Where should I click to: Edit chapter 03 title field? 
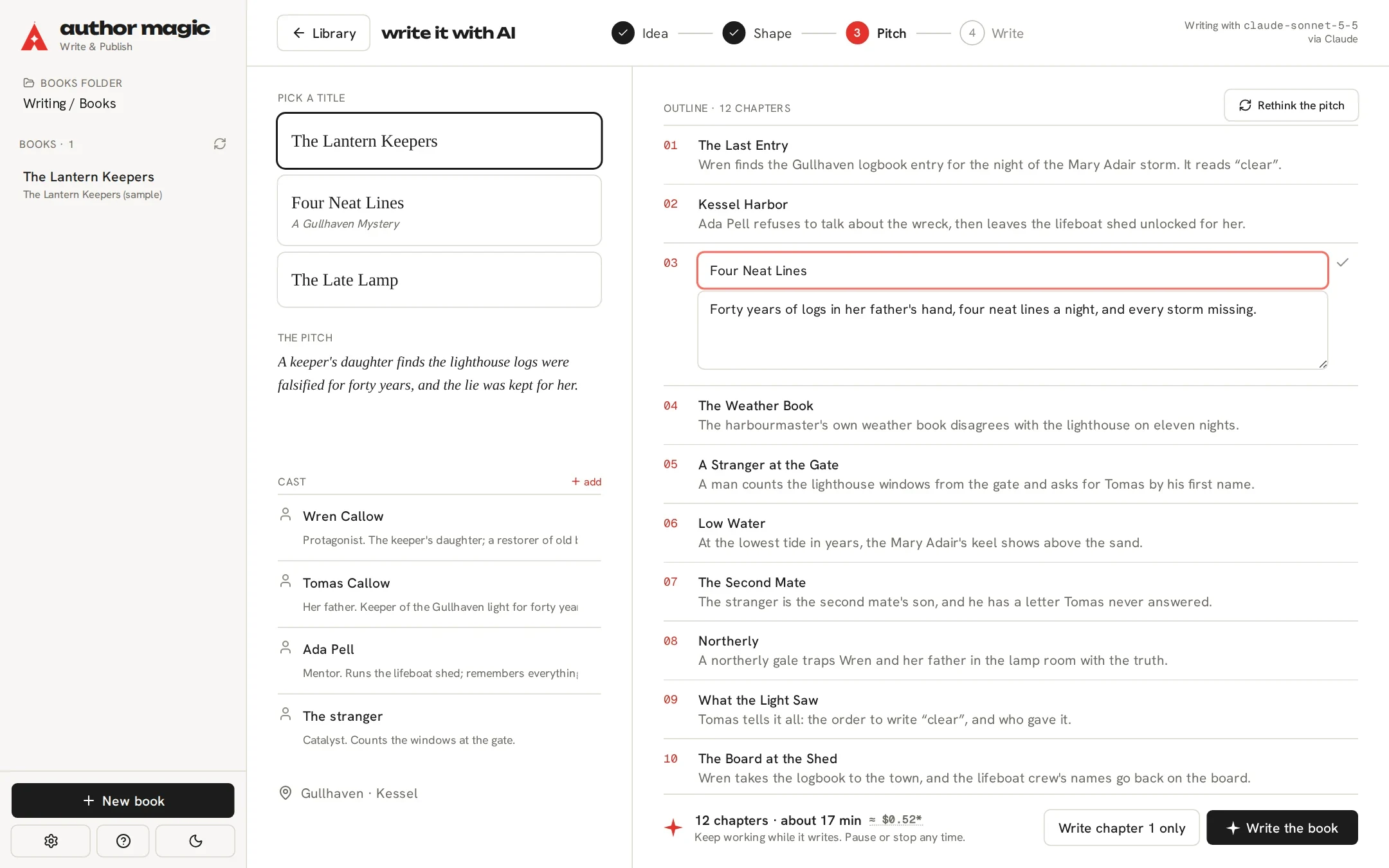(1013, 271)
